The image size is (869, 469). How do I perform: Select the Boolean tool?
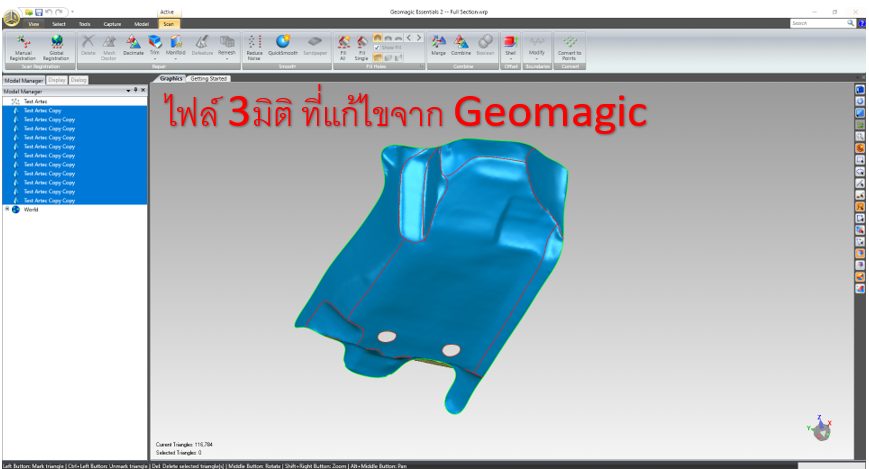[485, 45]
